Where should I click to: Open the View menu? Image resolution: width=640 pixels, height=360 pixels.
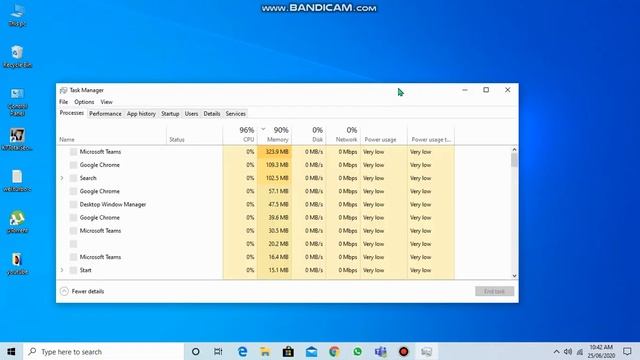(107, 102)
